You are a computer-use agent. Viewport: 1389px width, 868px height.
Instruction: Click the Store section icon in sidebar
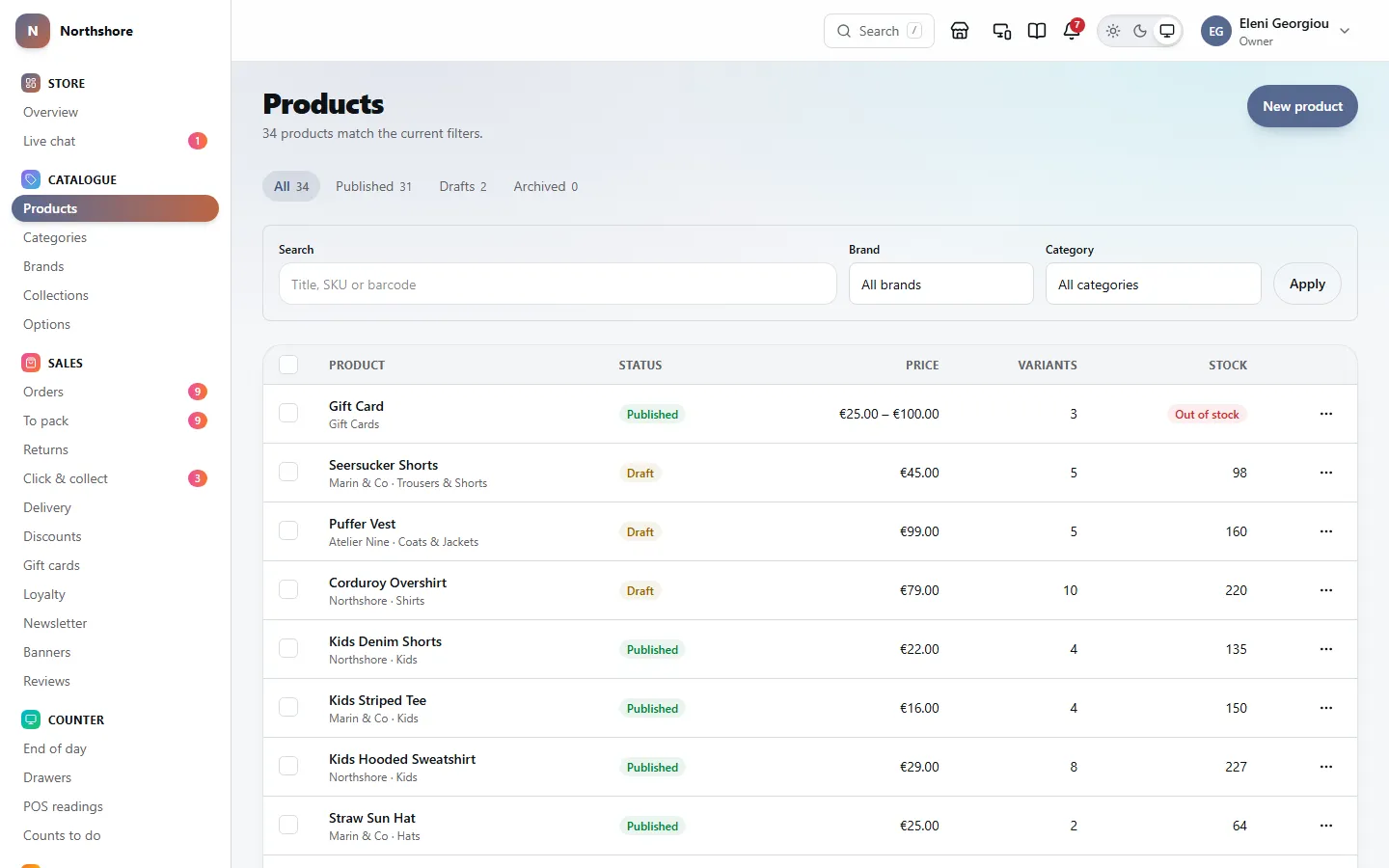pos(31,83)
